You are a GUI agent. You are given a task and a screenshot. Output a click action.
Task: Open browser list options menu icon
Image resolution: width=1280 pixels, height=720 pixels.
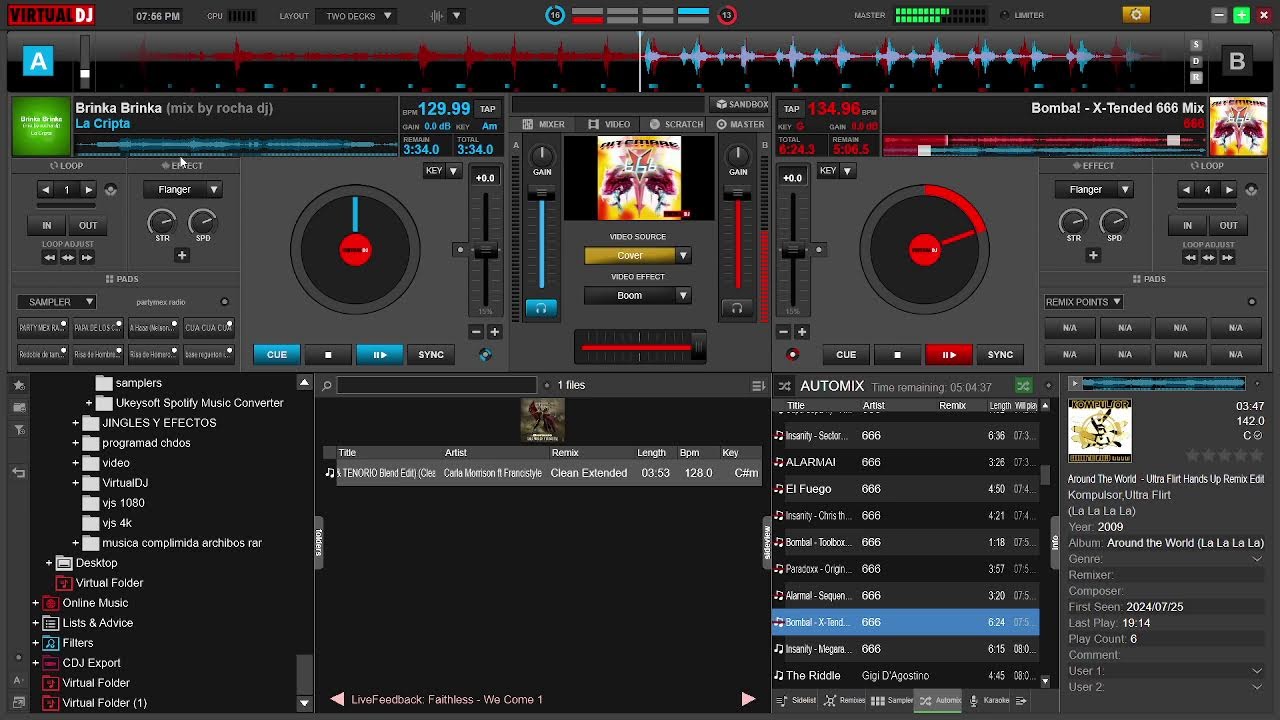(758, 385)
